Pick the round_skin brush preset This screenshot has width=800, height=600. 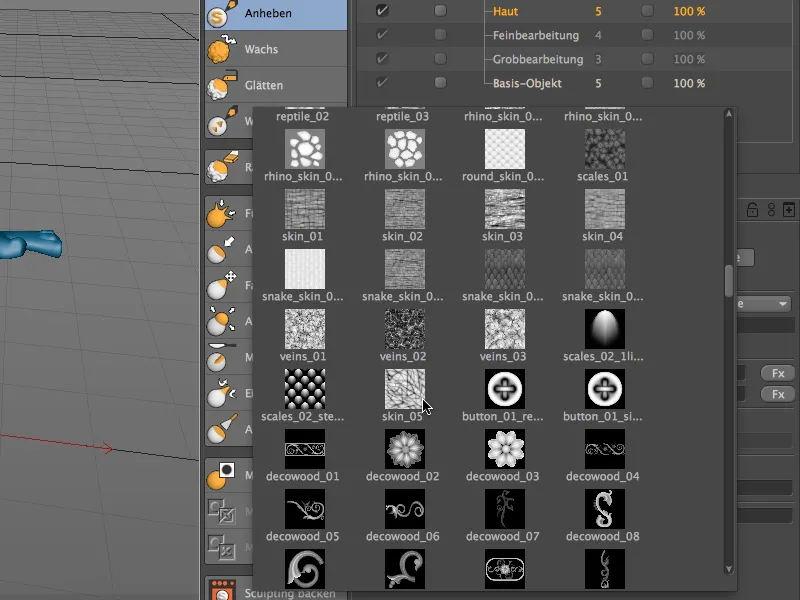point(505,148)
